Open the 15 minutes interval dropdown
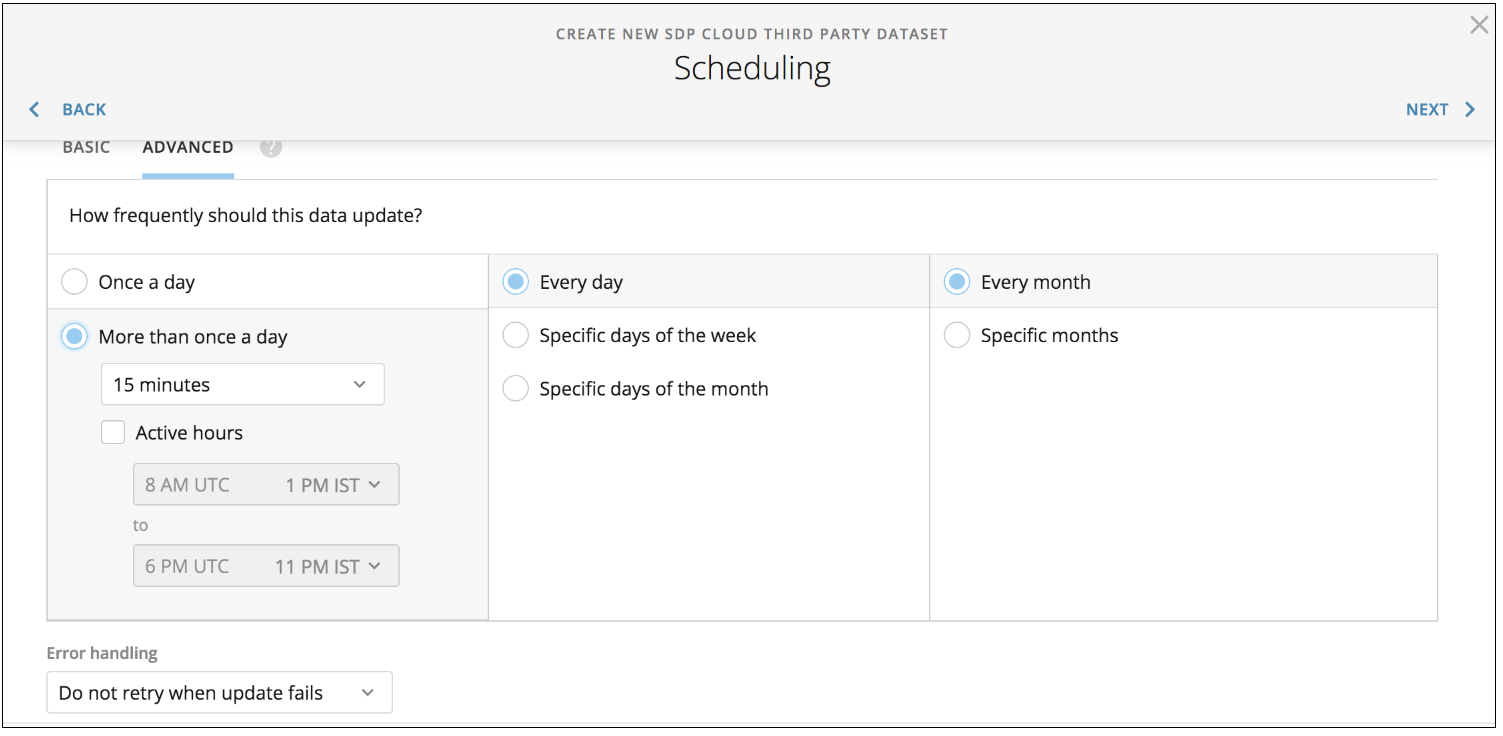This screenshot has height=736, width=1503. (243, 385)
